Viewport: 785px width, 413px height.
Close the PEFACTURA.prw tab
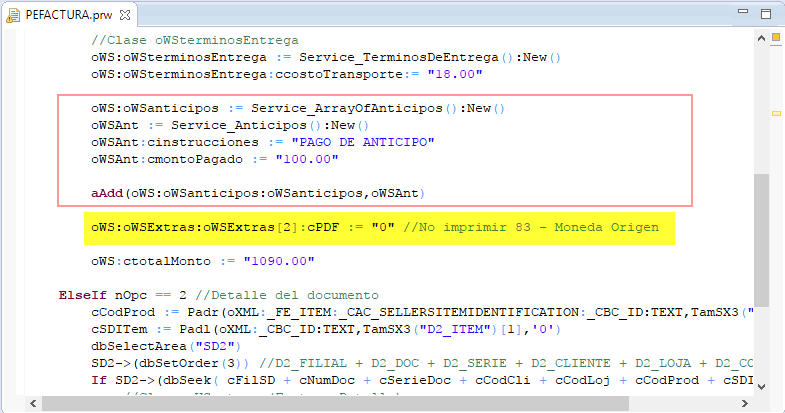tap(125, 15)
